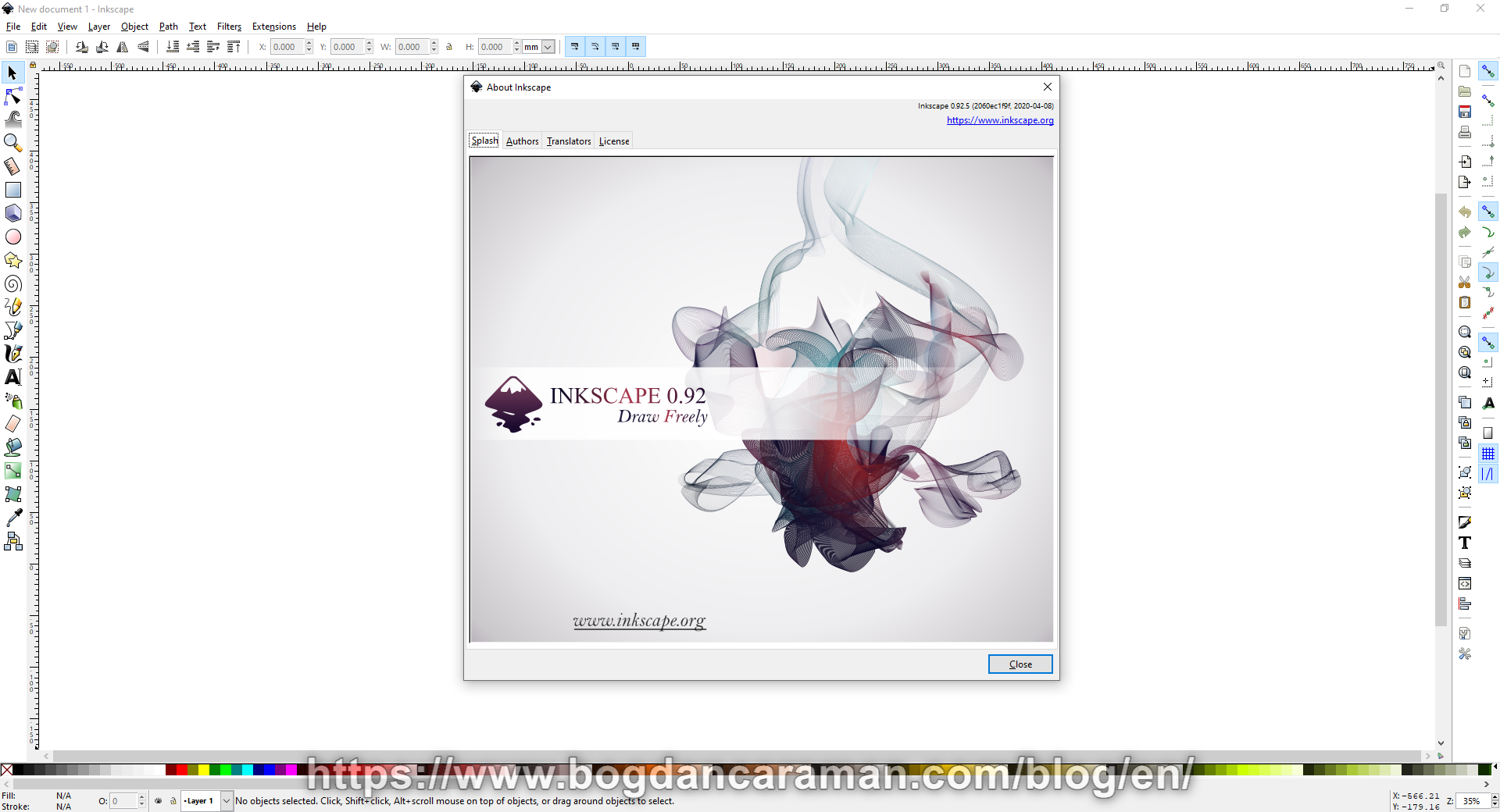Viewport: 1500px width, 812px height.
Task: Toggle current layer lock icon
Action: pos(173,800)
